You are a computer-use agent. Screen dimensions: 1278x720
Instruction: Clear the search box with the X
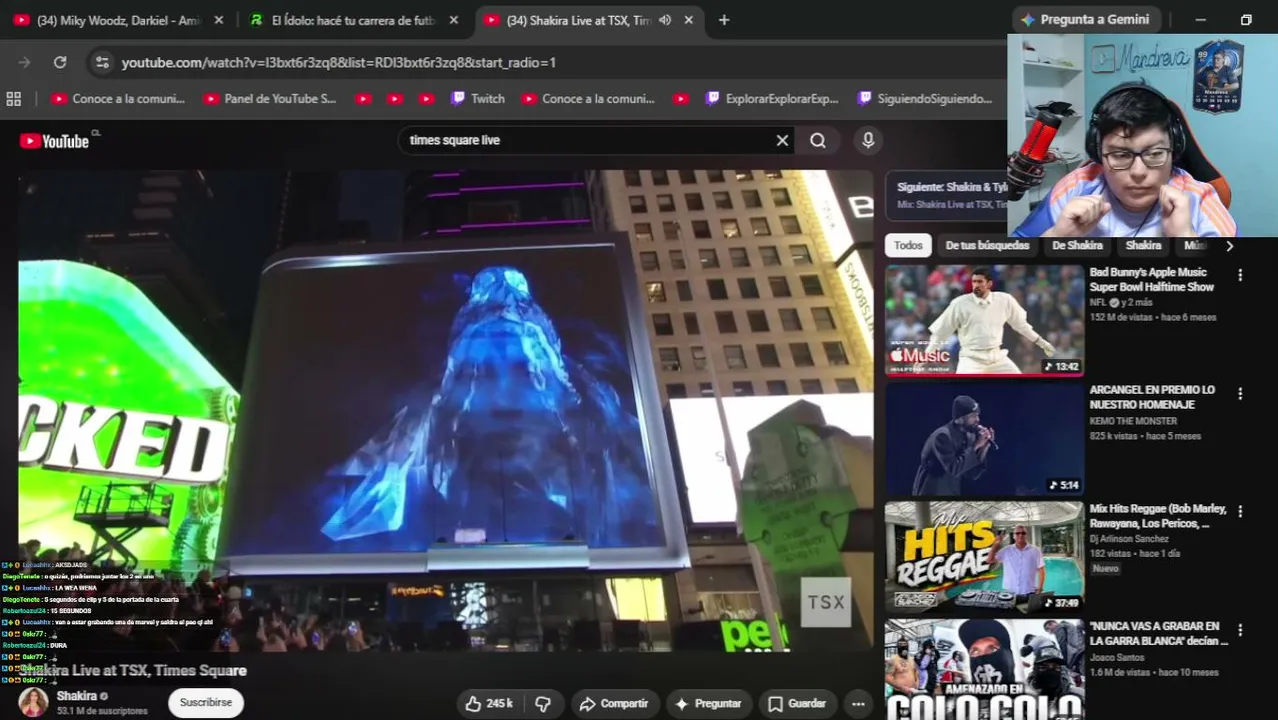pos(782,141)
